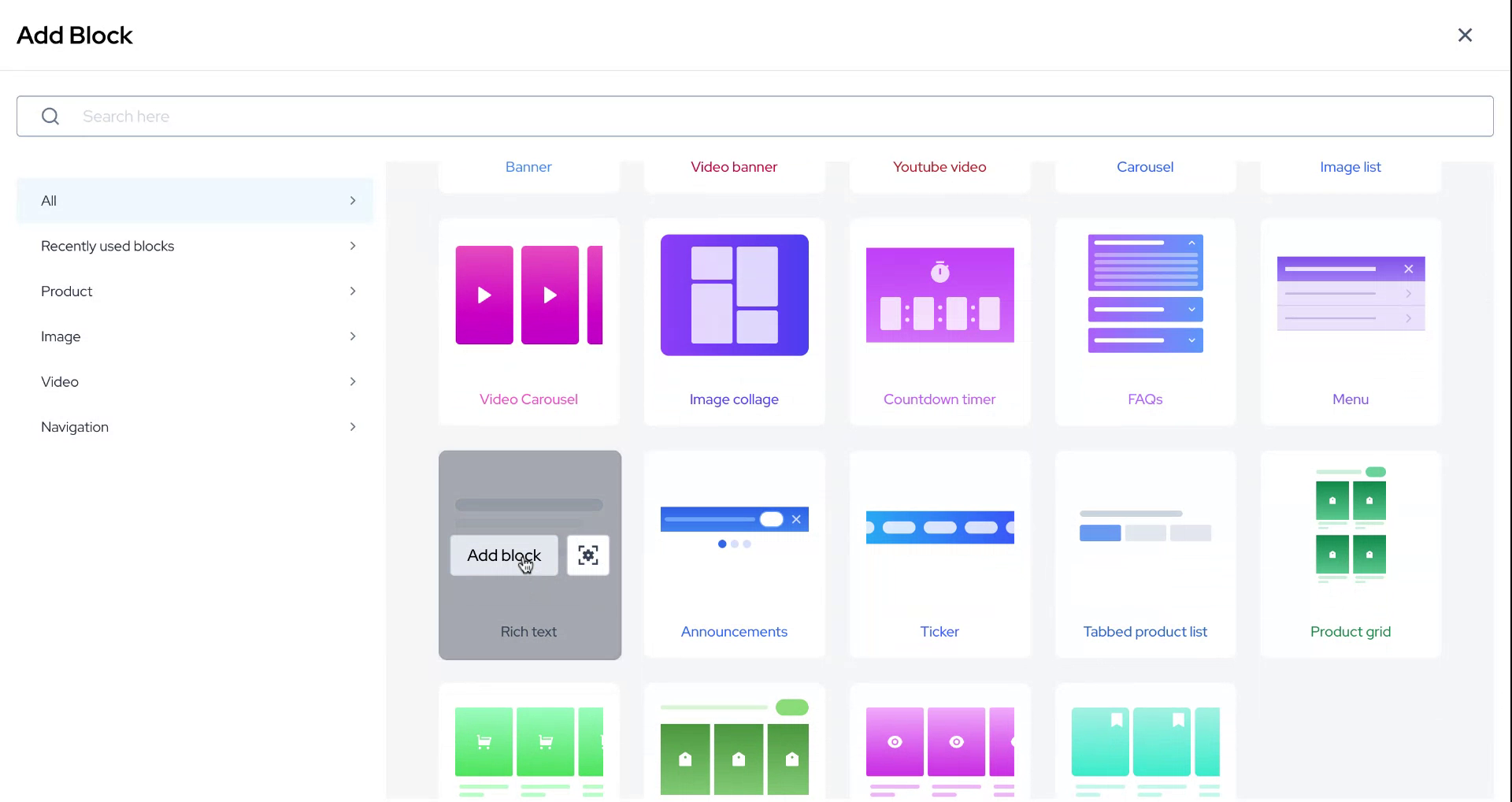Expand the Video category chevron
The width and height of the screenshot is (1512, 802).
tap(353, 381)
